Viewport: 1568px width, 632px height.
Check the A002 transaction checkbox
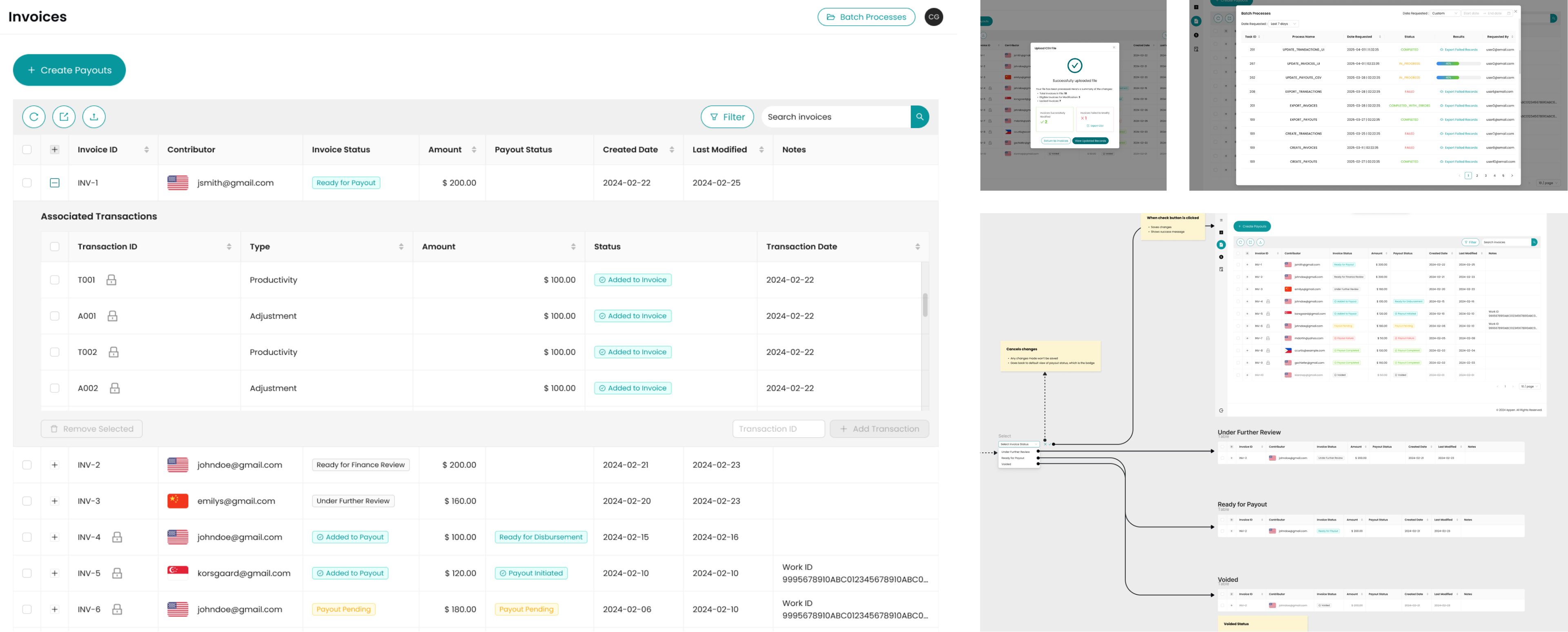point(55,388)
